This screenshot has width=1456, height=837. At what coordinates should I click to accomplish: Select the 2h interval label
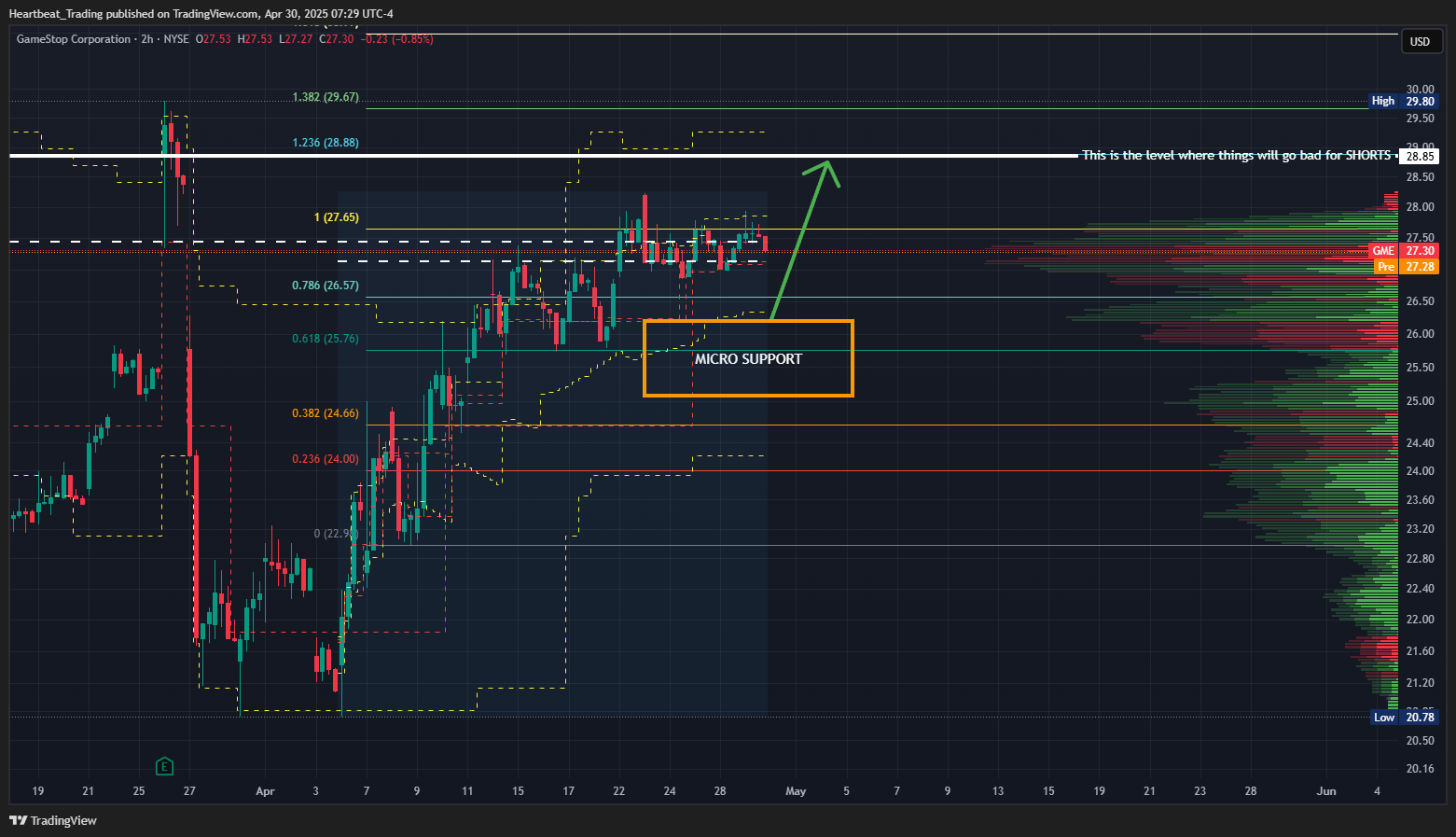click(147, 39)
